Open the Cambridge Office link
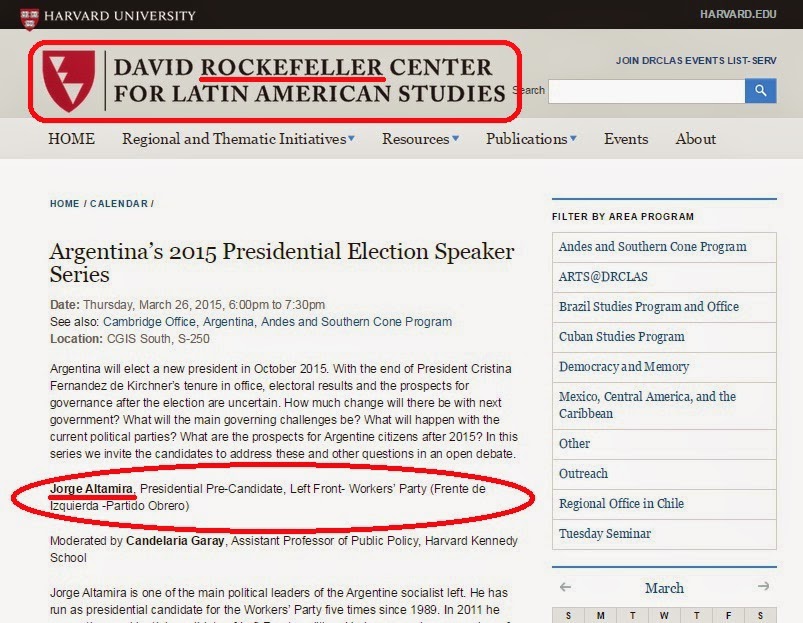 click(x=149, y=321)
